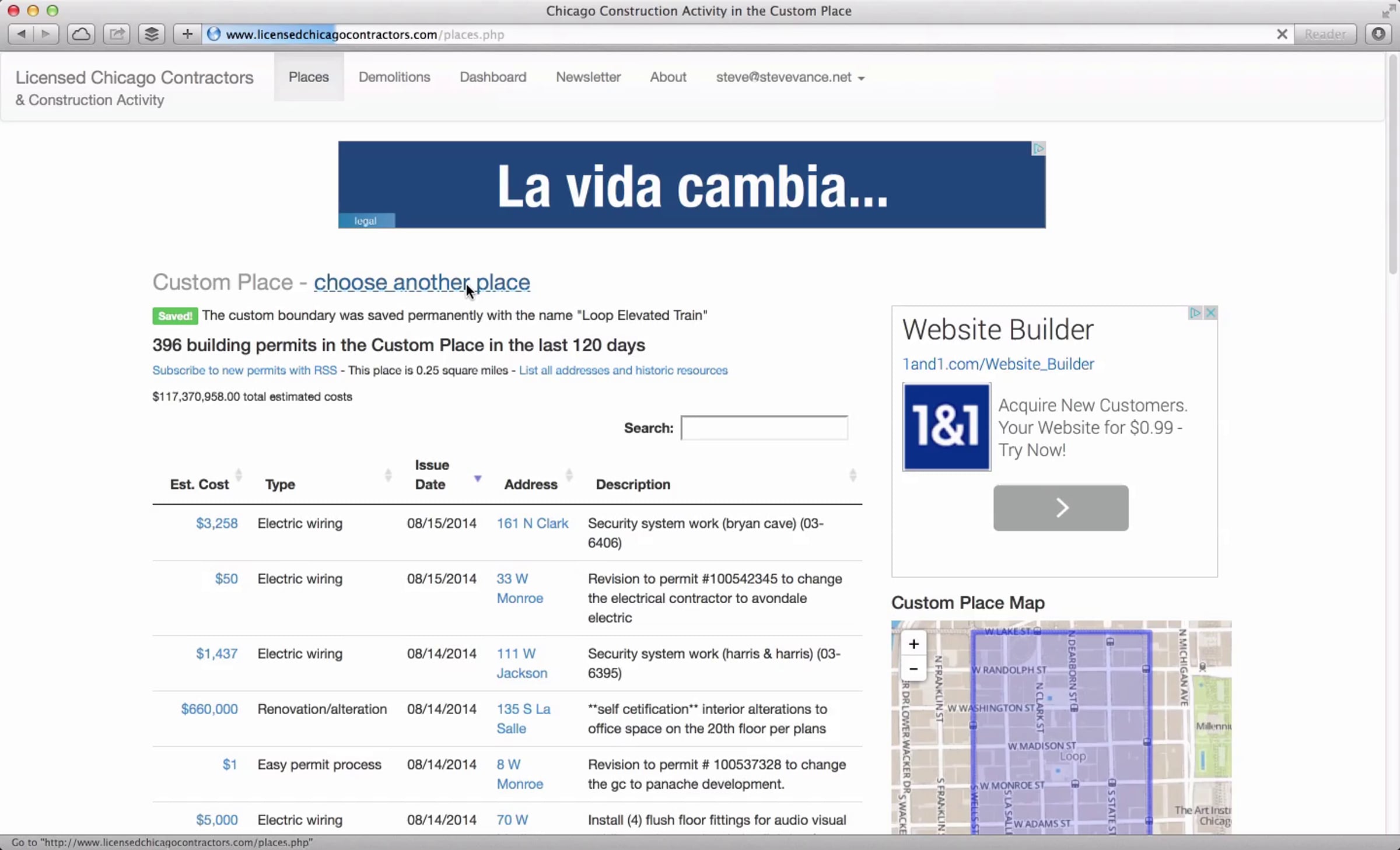Stop page loading with X icon
Viewport: 1400px width, 850px height.
coord(1282,34)
